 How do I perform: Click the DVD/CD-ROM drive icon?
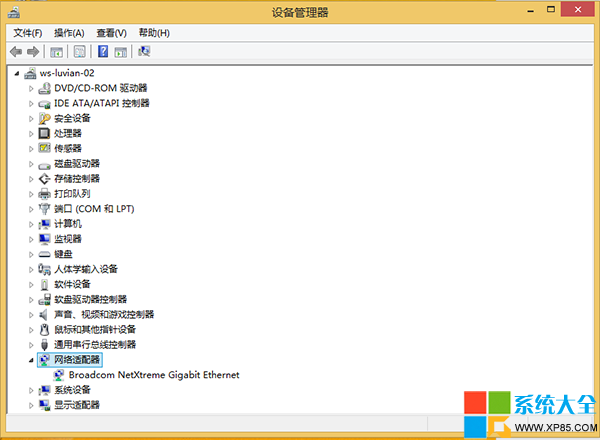coord(44,88)
